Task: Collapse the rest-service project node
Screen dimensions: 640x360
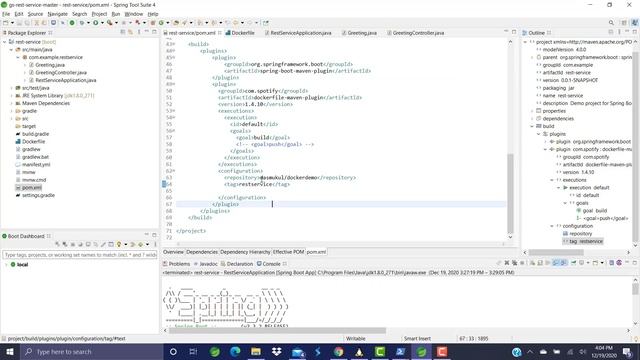Action: coord(4,42)
